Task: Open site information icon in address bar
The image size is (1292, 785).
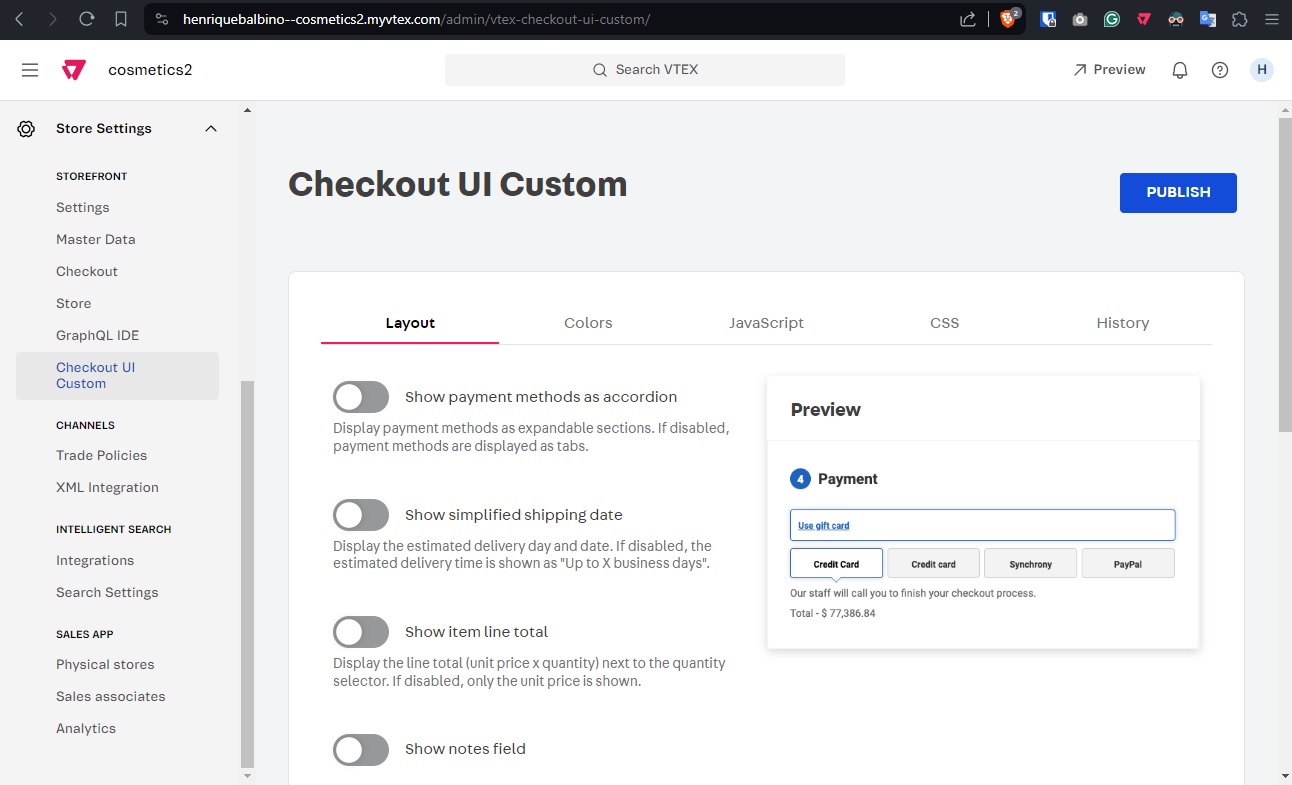Action: point(162,19)
